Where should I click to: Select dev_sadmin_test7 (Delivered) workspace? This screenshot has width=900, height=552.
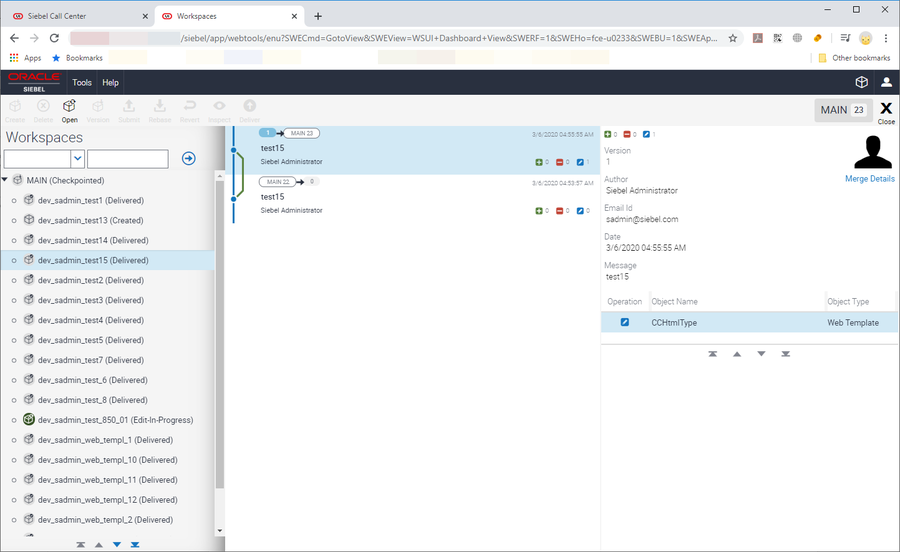[x=91, y=360]
